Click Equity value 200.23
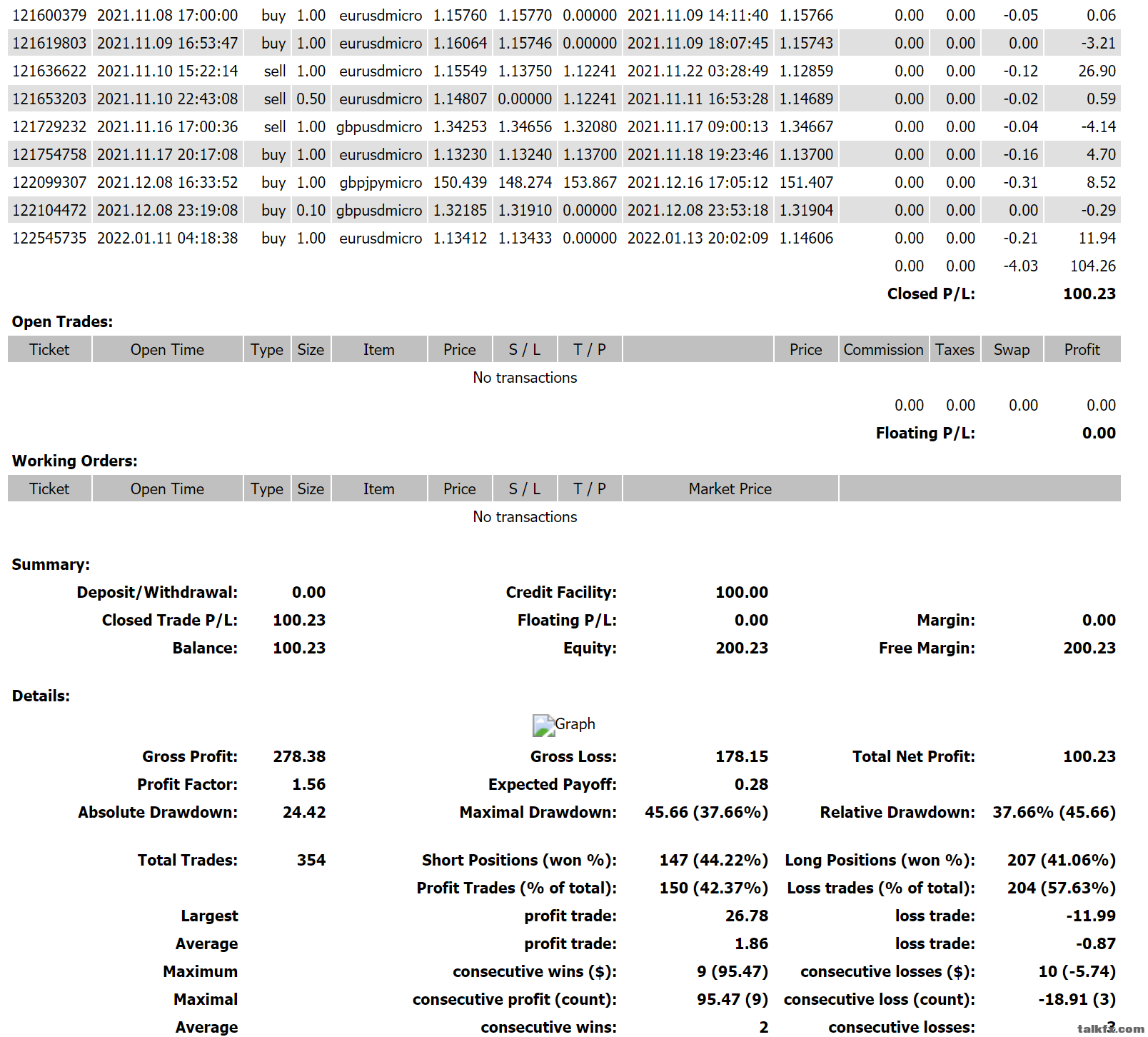The image size is (1148, 1037). coord(742,648)
